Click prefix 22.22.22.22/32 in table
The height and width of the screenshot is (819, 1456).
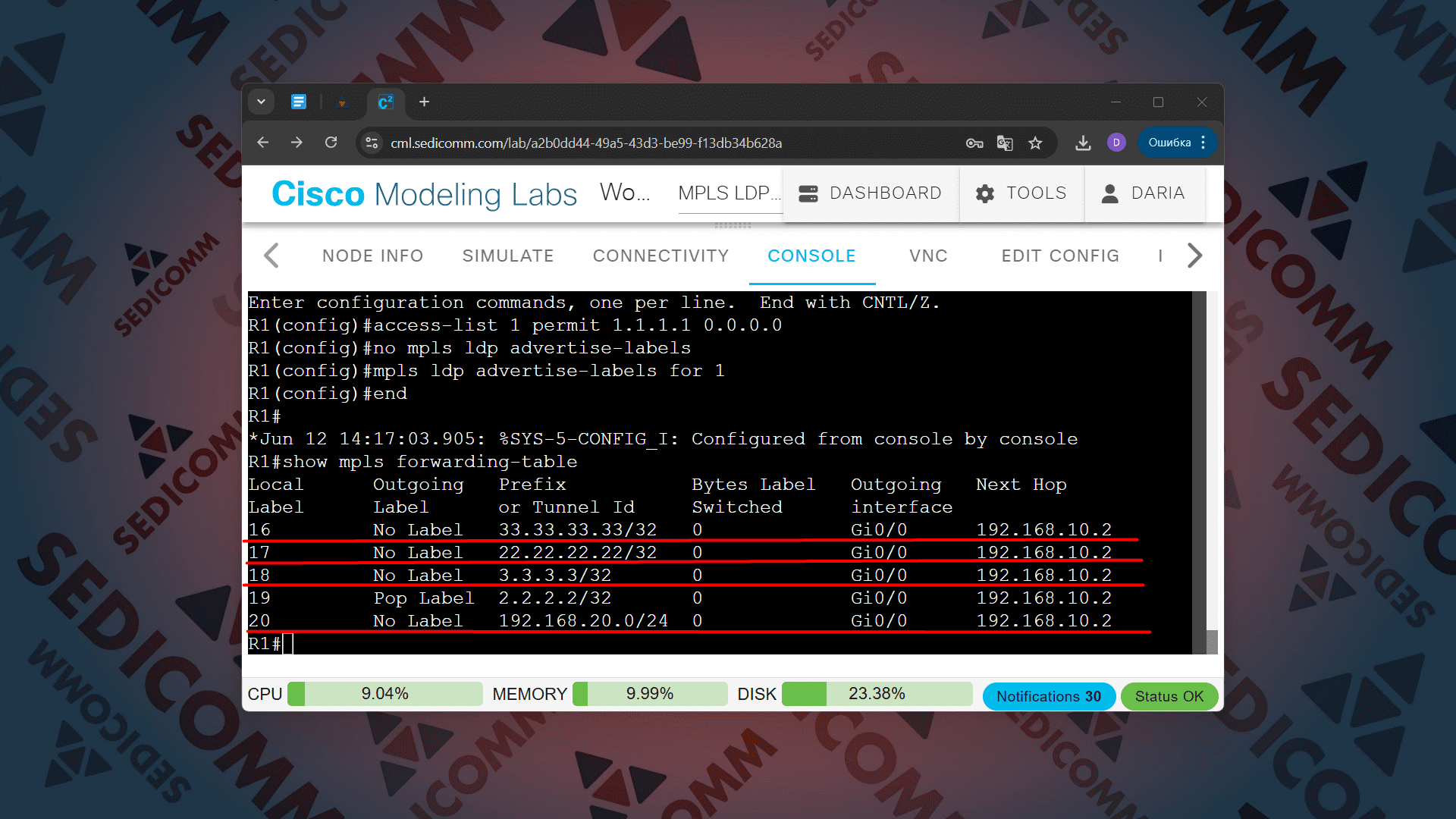[x=577, y=553]
